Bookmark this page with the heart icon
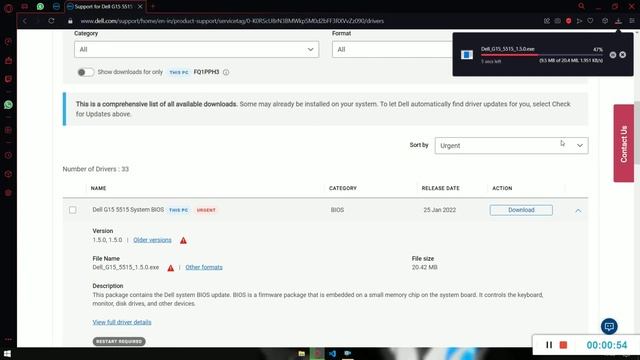This screenshot has width=640, height=360. point(590,21)
